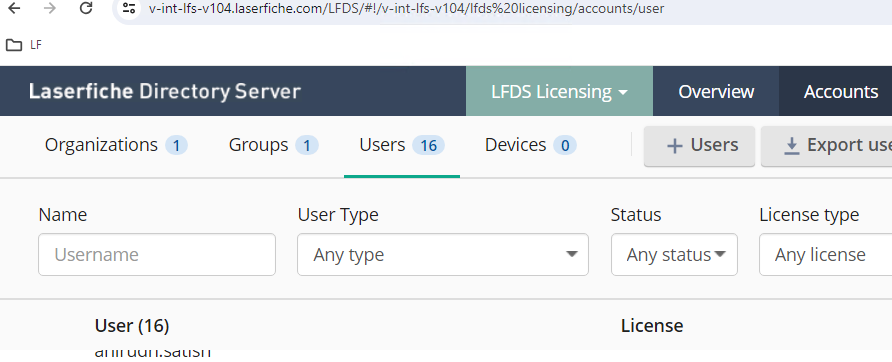Open the Any status dropdown
The width and height of the screenshot is (892, 362).
point(675,254)
